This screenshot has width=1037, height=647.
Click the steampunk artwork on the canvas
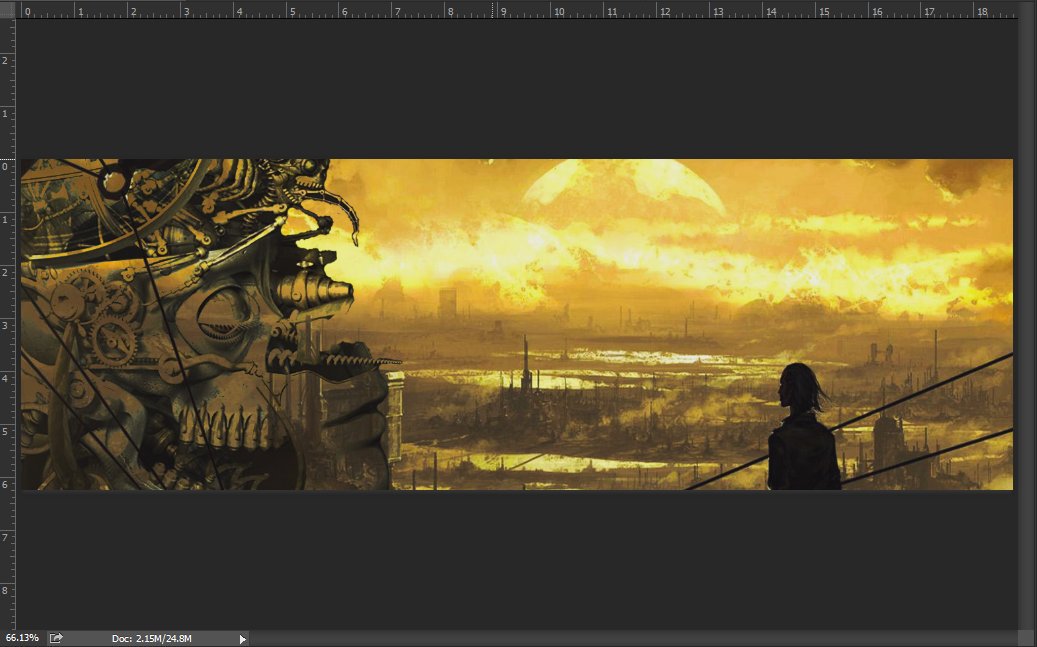tap(517, 324)
